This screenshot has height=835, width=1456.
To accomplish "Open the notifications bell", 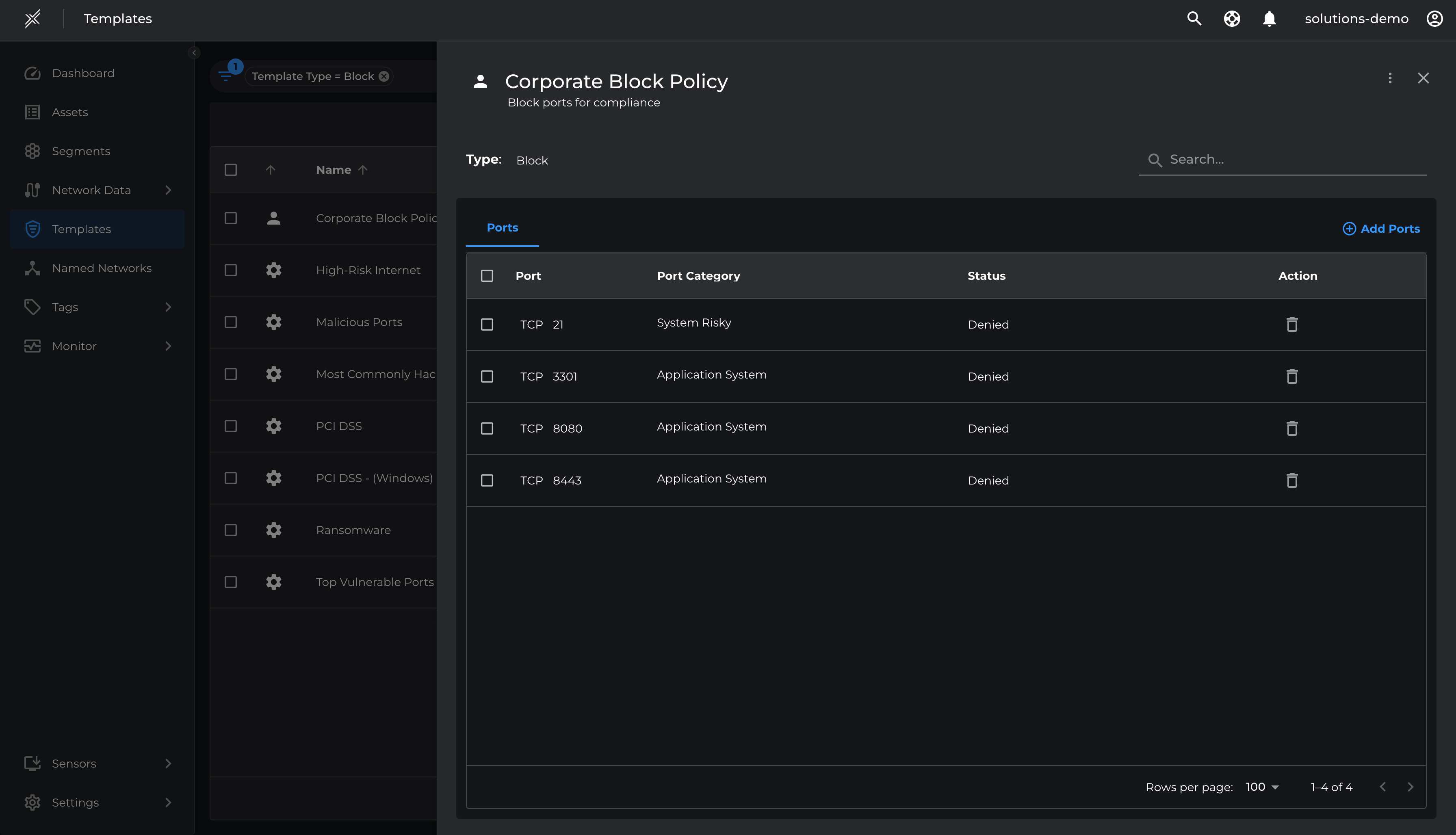I will point(1269,19).
